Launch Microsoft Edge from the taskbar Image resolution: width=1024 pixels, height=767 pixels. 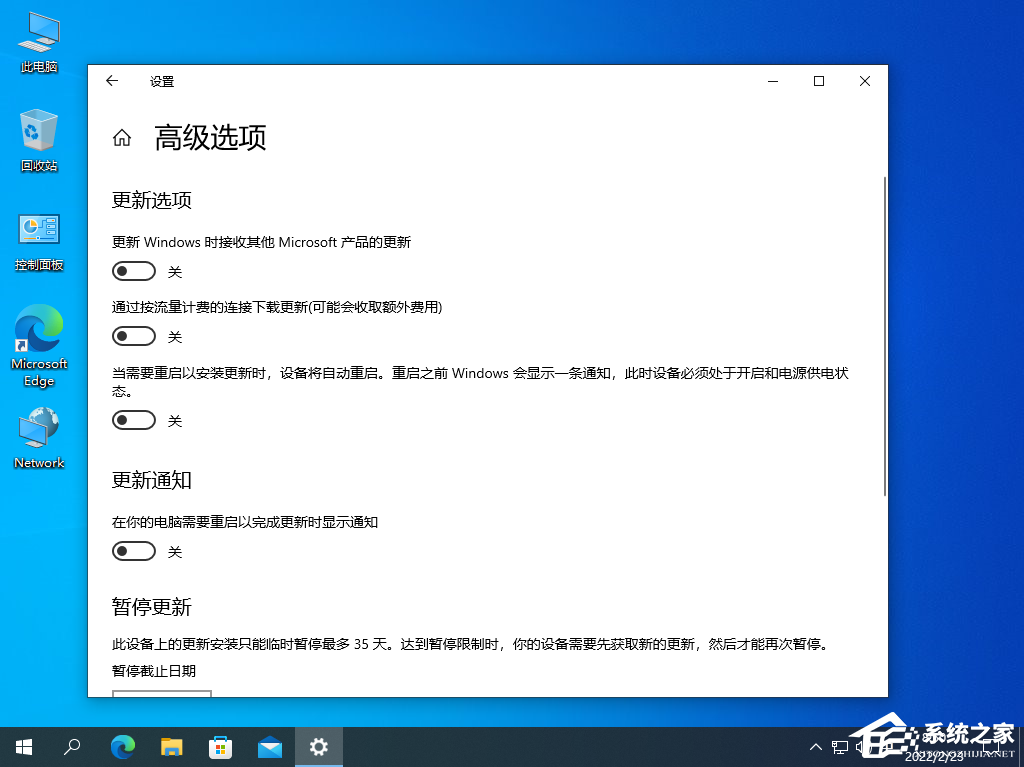click(x=122, y=747)
